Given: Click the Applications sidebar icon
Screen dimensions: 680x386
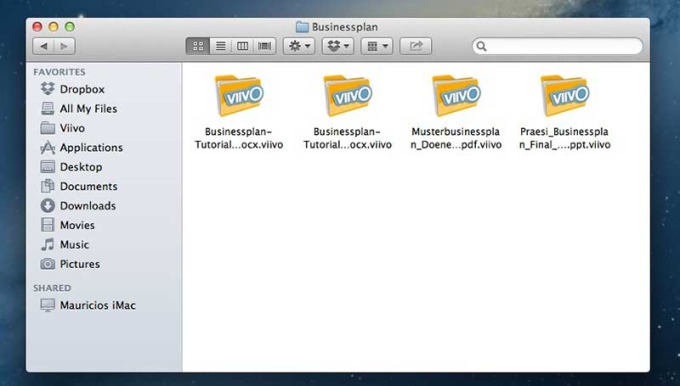Looking at the screenshot, I should (x=48, y=147).
